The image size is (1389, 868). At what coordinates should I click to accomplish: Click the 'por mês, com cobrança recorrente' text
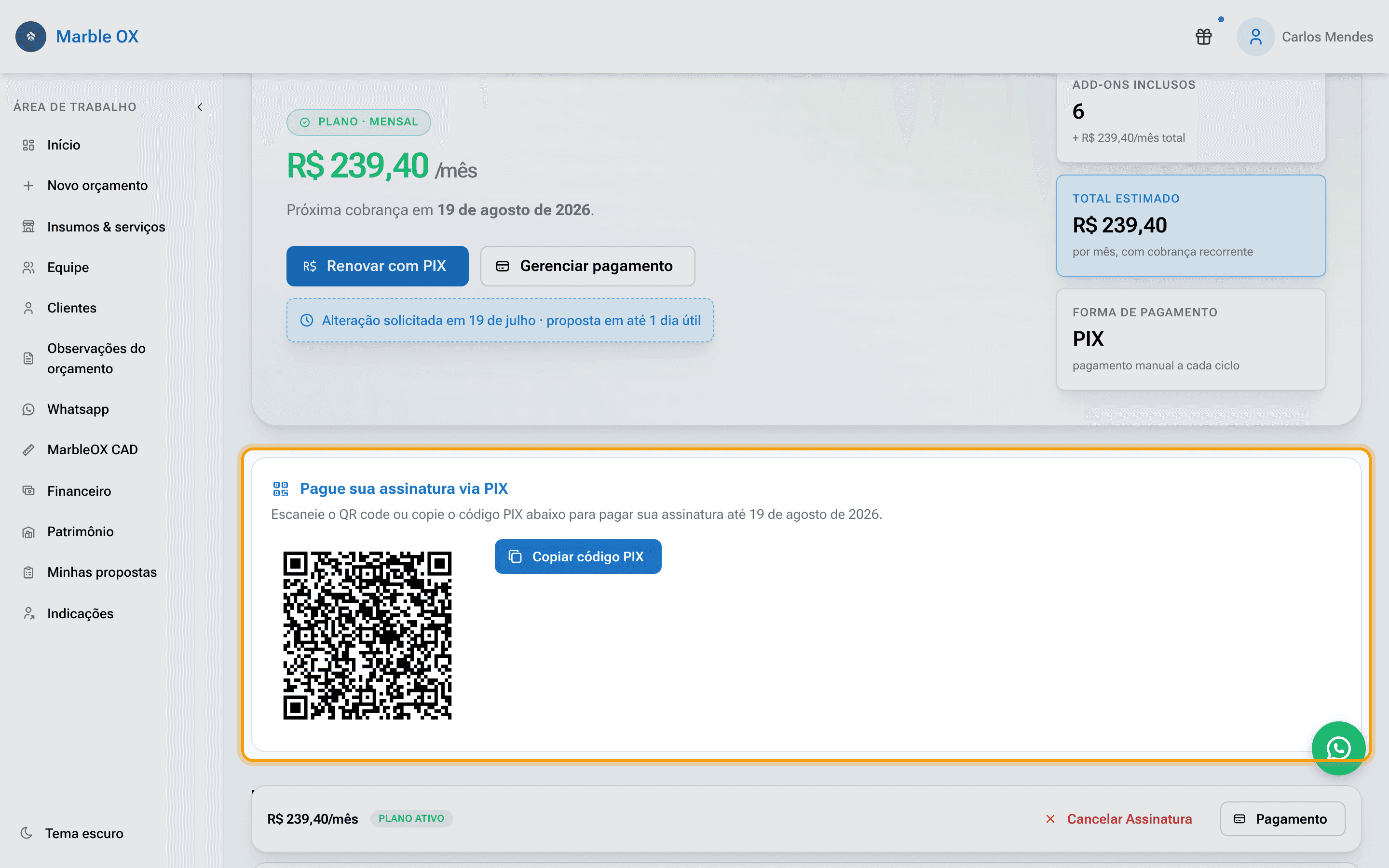pos(1163,252)
